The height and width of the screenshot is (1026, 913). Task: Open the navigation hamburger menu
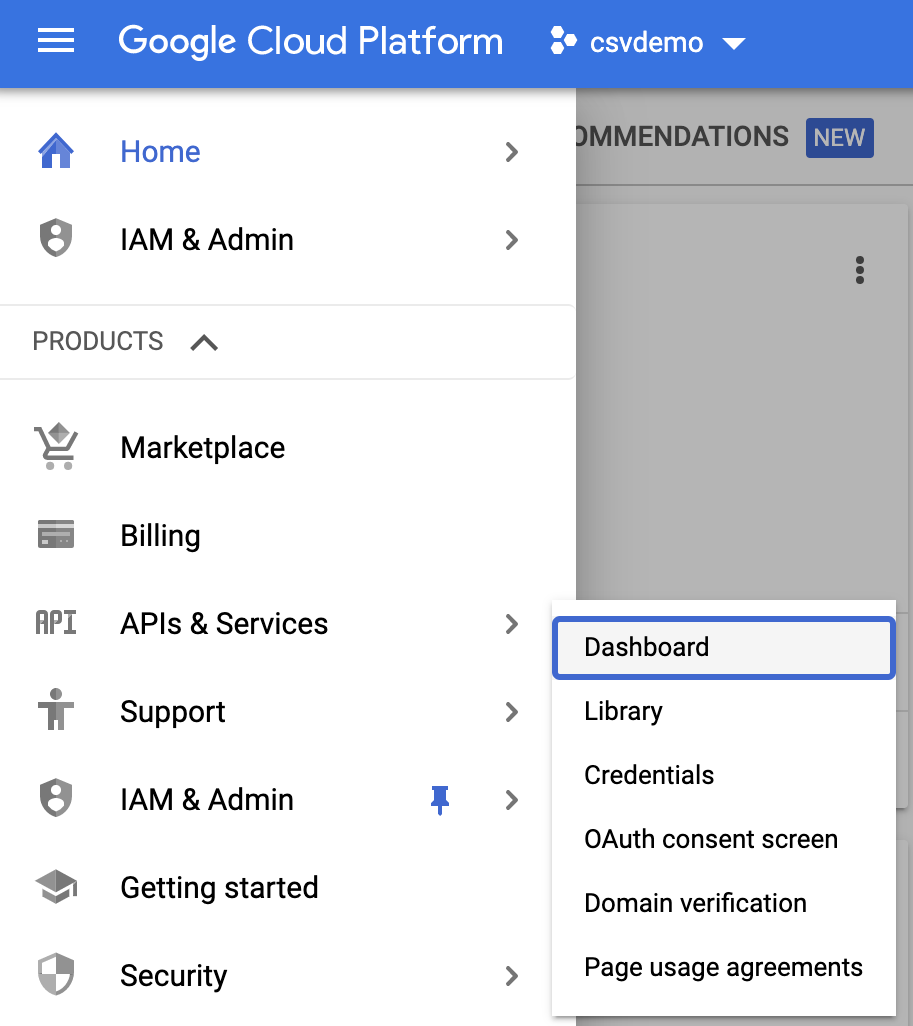tap(55, 42)
